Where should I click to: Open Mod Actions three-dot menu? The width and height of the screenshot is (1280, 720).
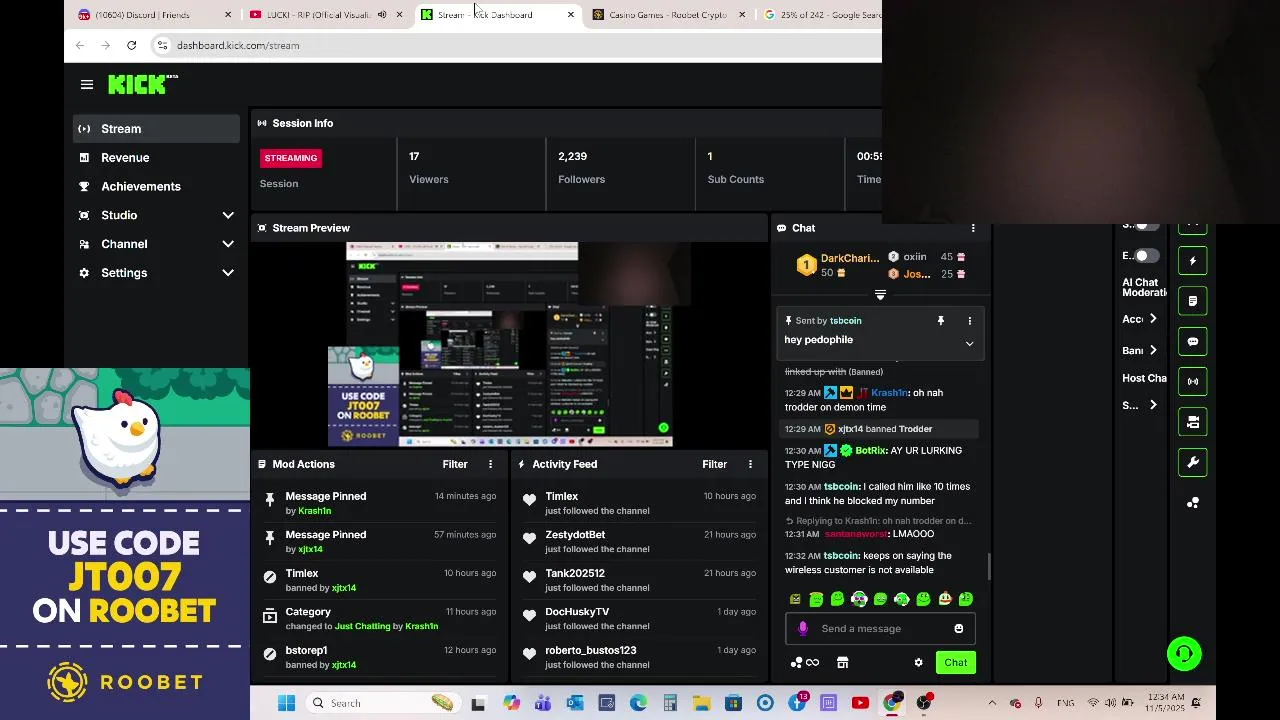tap(490, 464)
